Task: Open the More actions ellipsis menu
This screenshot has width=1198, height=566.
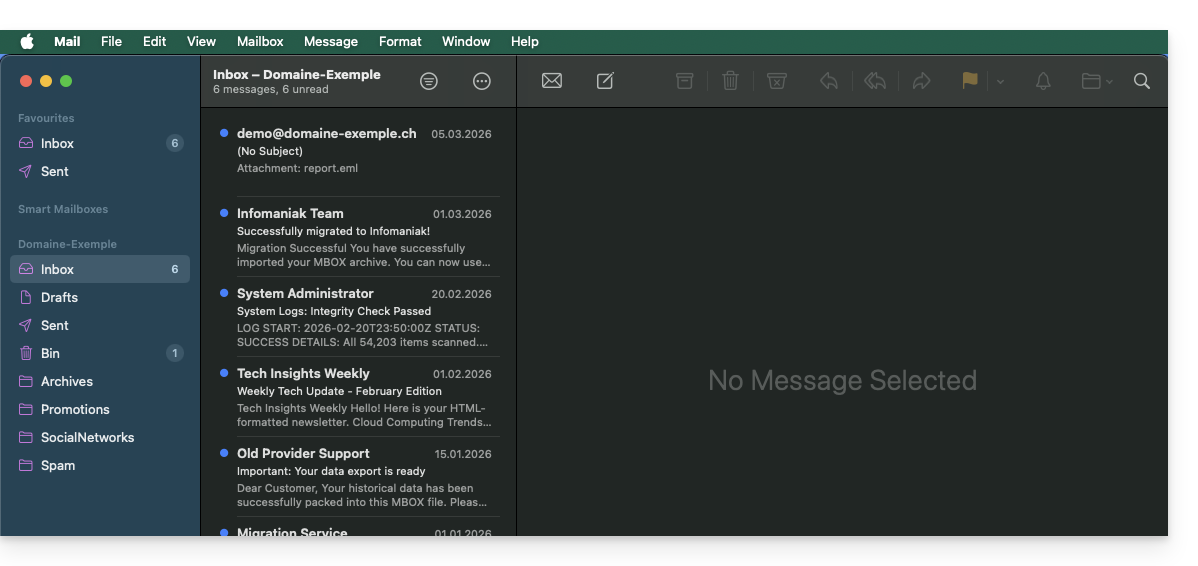Action: (x=482, y=81)
